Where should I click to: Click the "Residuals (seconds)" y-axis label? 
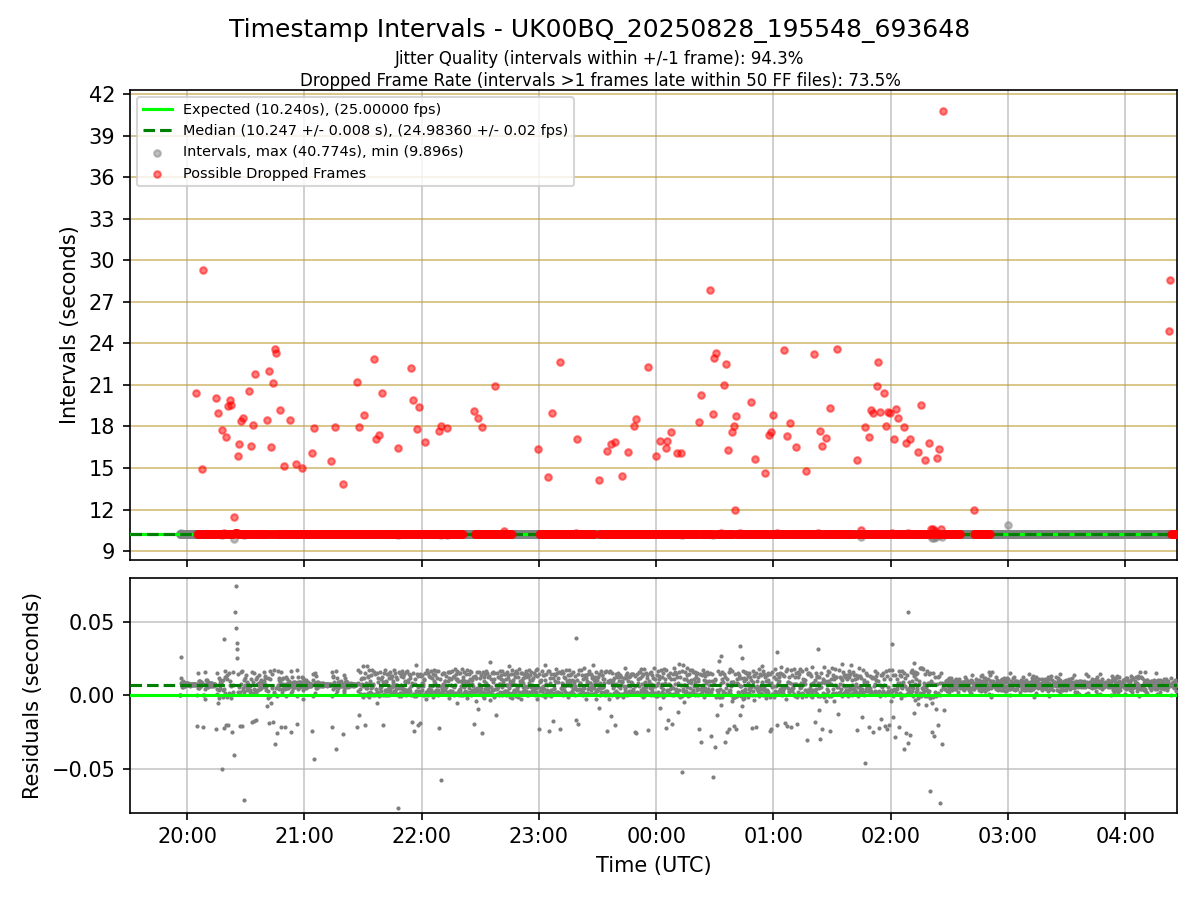click(x=32, y=696)
